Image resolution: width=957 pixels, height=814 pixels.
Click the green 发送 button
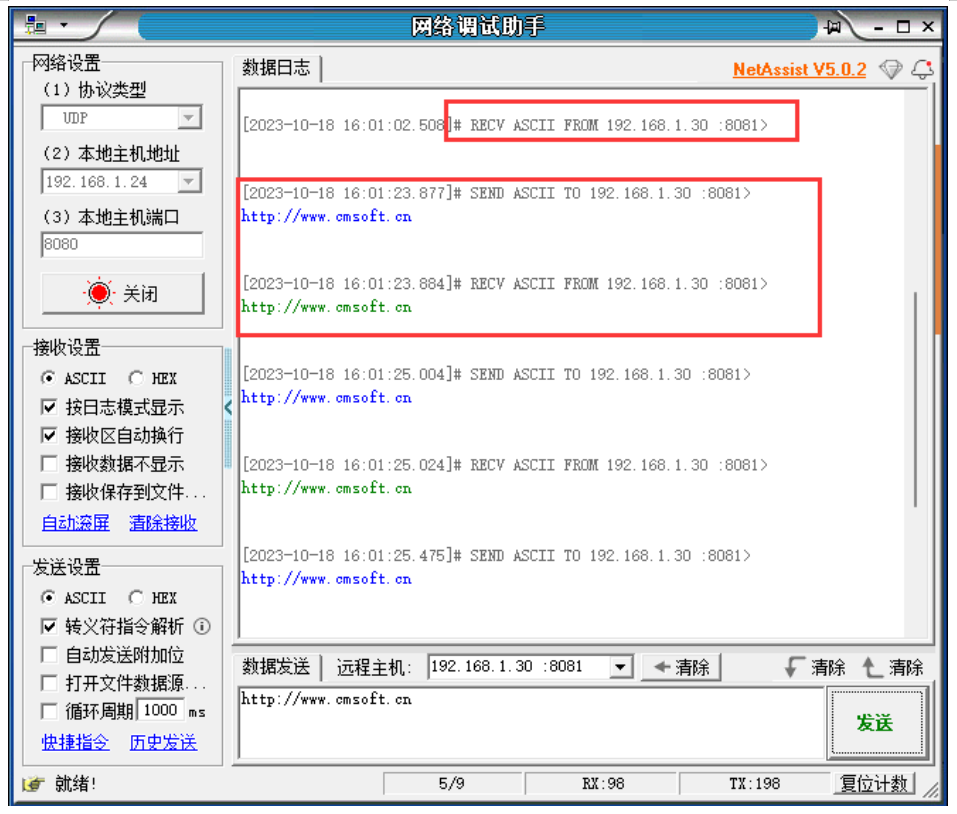click(x=876, y=723)
